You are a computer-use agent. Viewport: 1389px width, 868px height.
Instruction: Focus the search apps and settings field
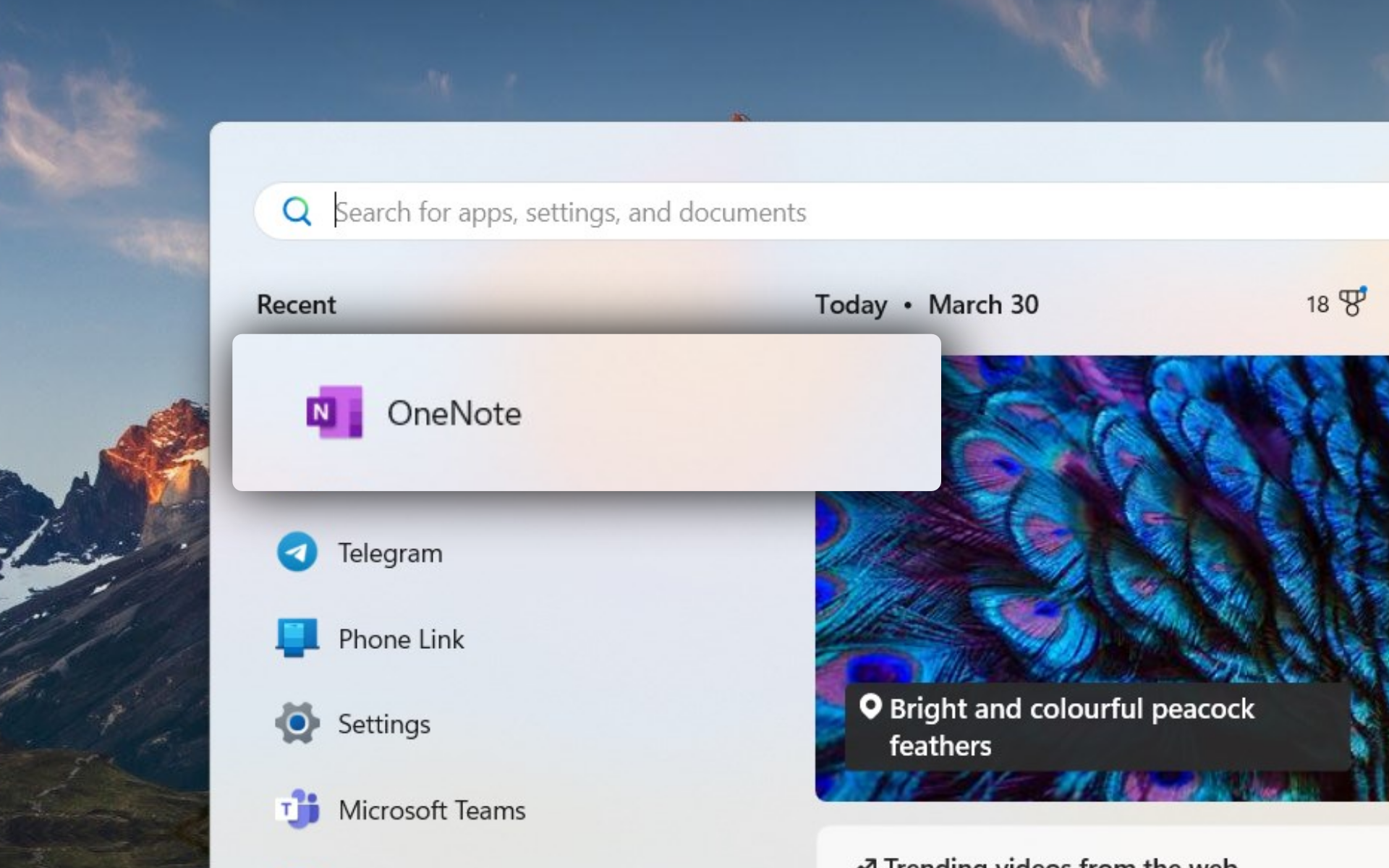tap(821, 211)
